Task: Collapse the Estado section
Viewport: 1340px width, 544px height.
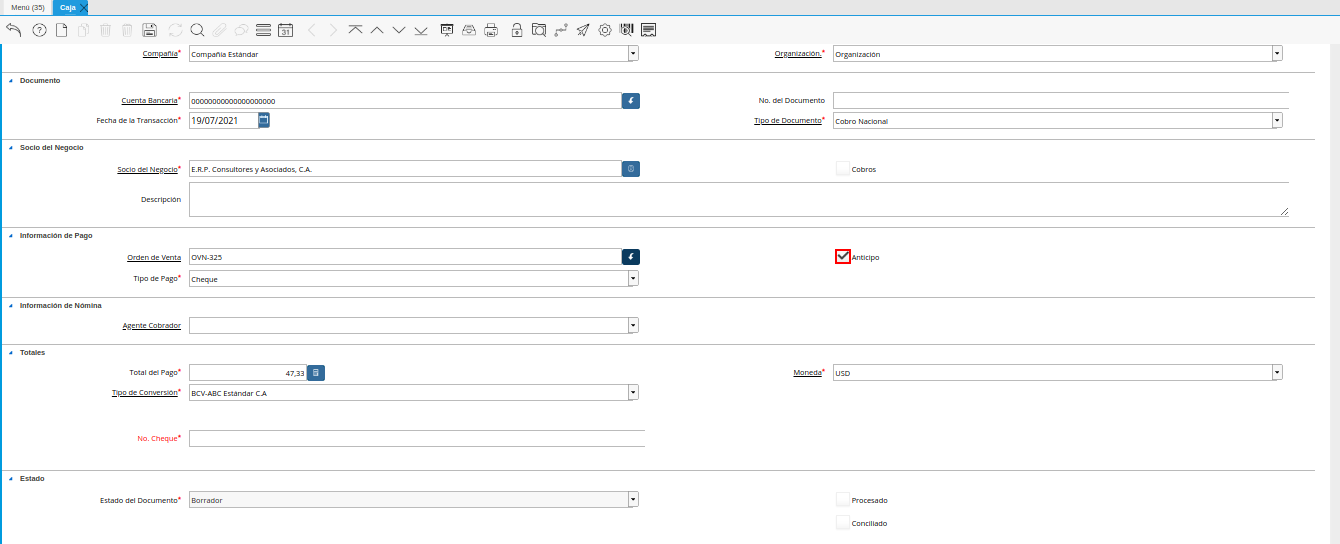Action: coord(11,478)
